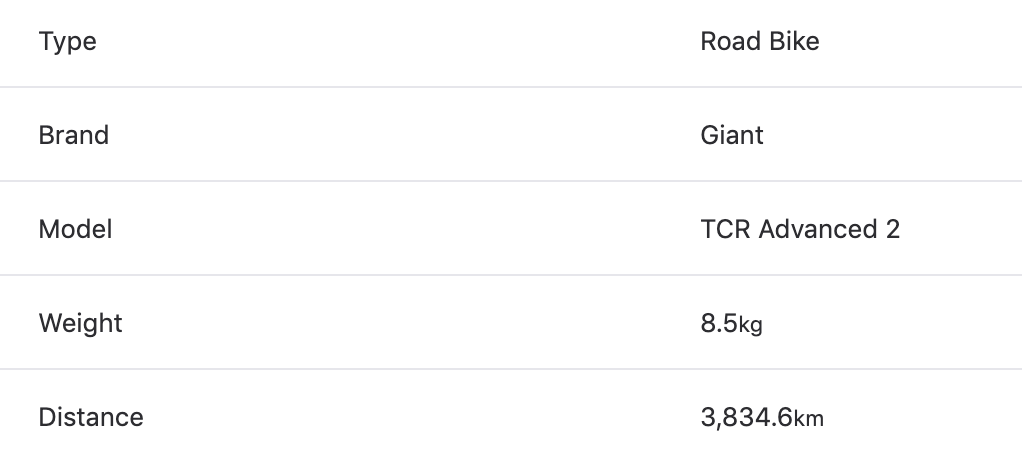Screen dimensions: 1022x454
Task: Click the kg unit text
Action: [750, 325]
